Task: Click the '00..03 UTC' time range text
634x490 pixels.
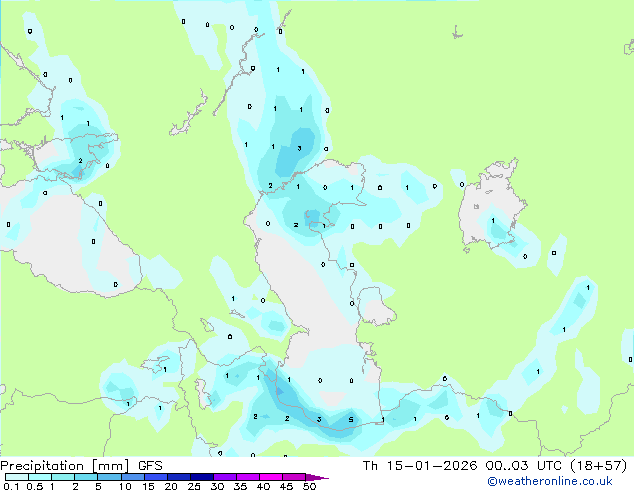Action: pyautogui.click(x=524, y=466)
